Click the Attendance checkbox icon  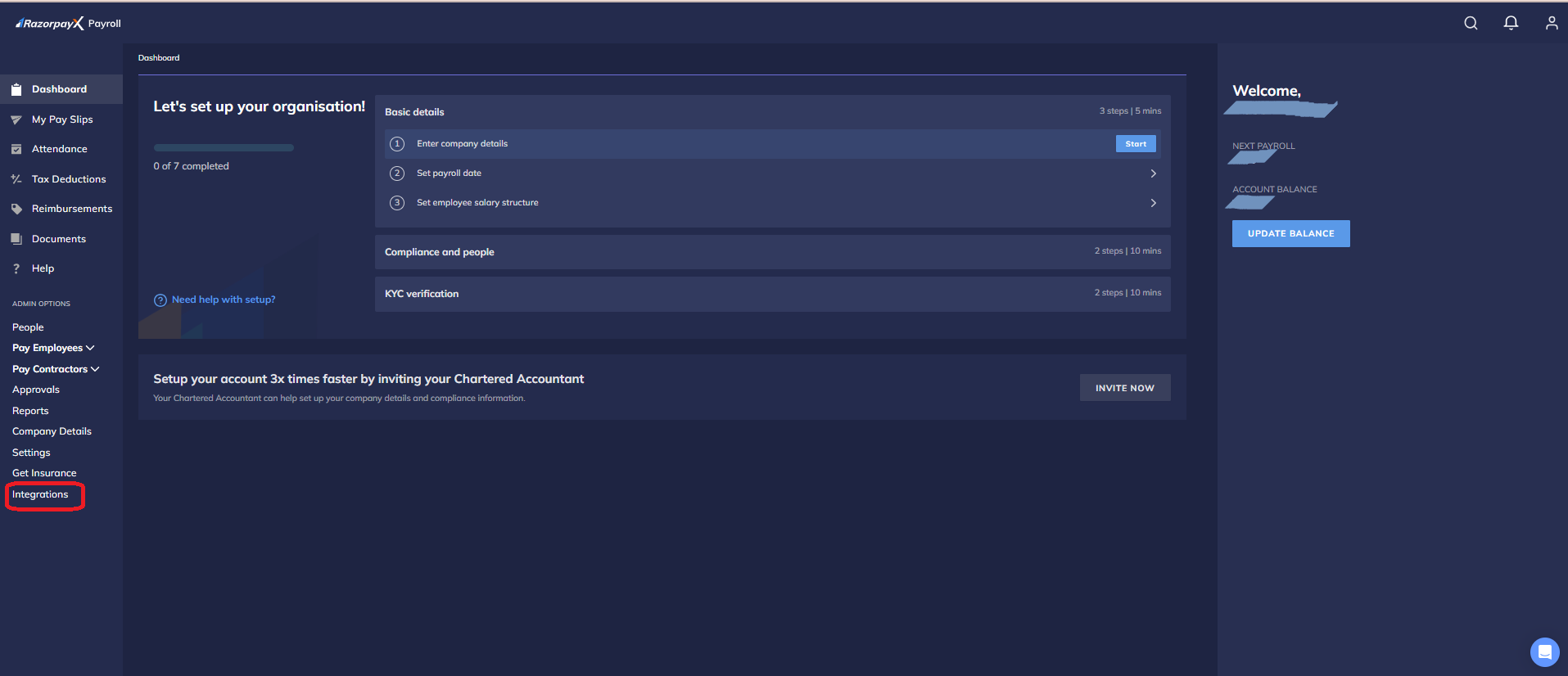(x=16, y=149)
